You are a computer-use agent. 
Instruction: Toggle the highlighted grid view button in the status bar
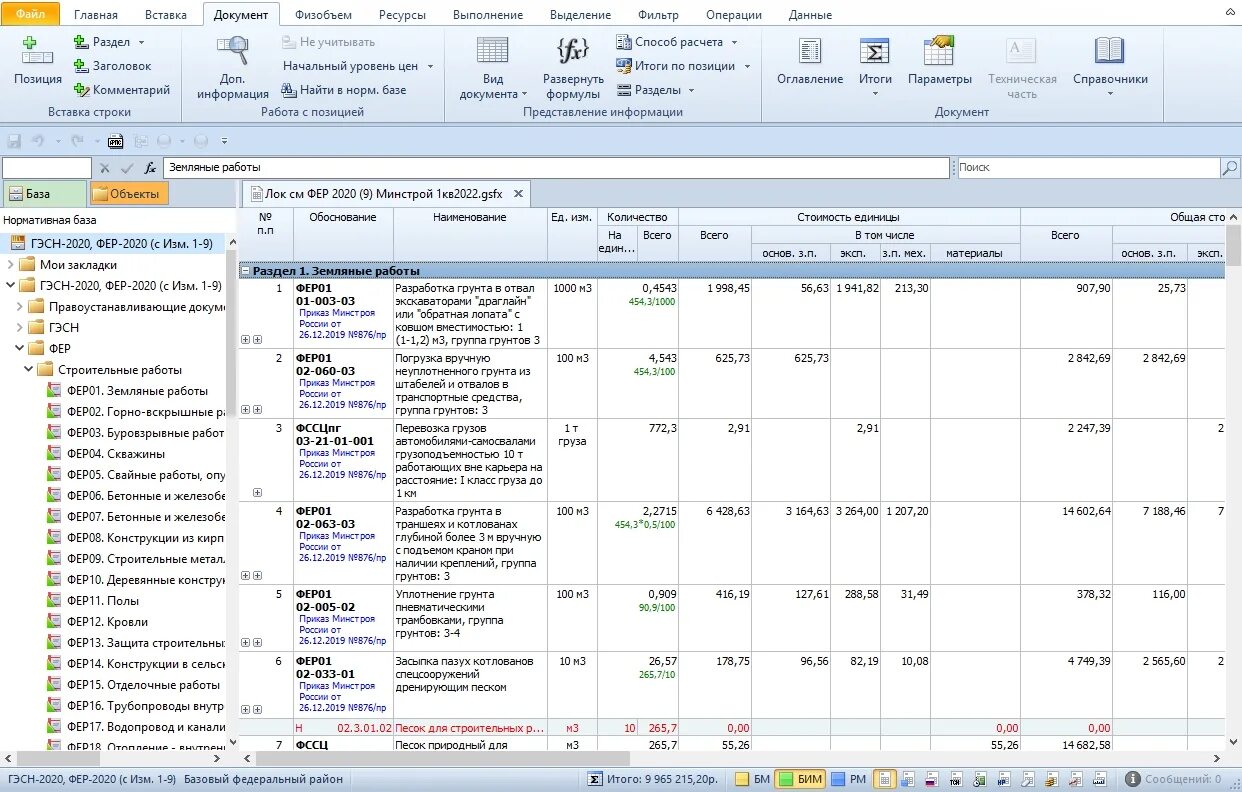[x=884, y=779]
